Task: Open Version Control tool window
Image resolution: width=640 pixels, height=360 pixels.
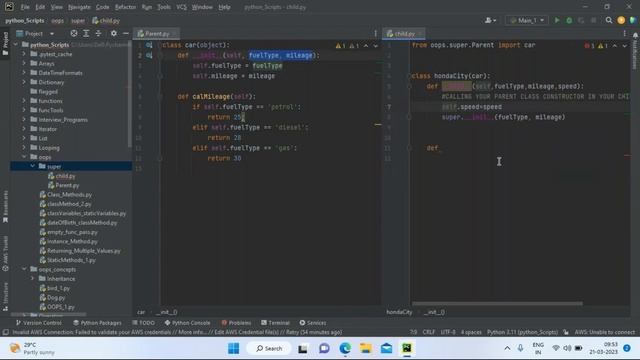Action: [38, 322]
